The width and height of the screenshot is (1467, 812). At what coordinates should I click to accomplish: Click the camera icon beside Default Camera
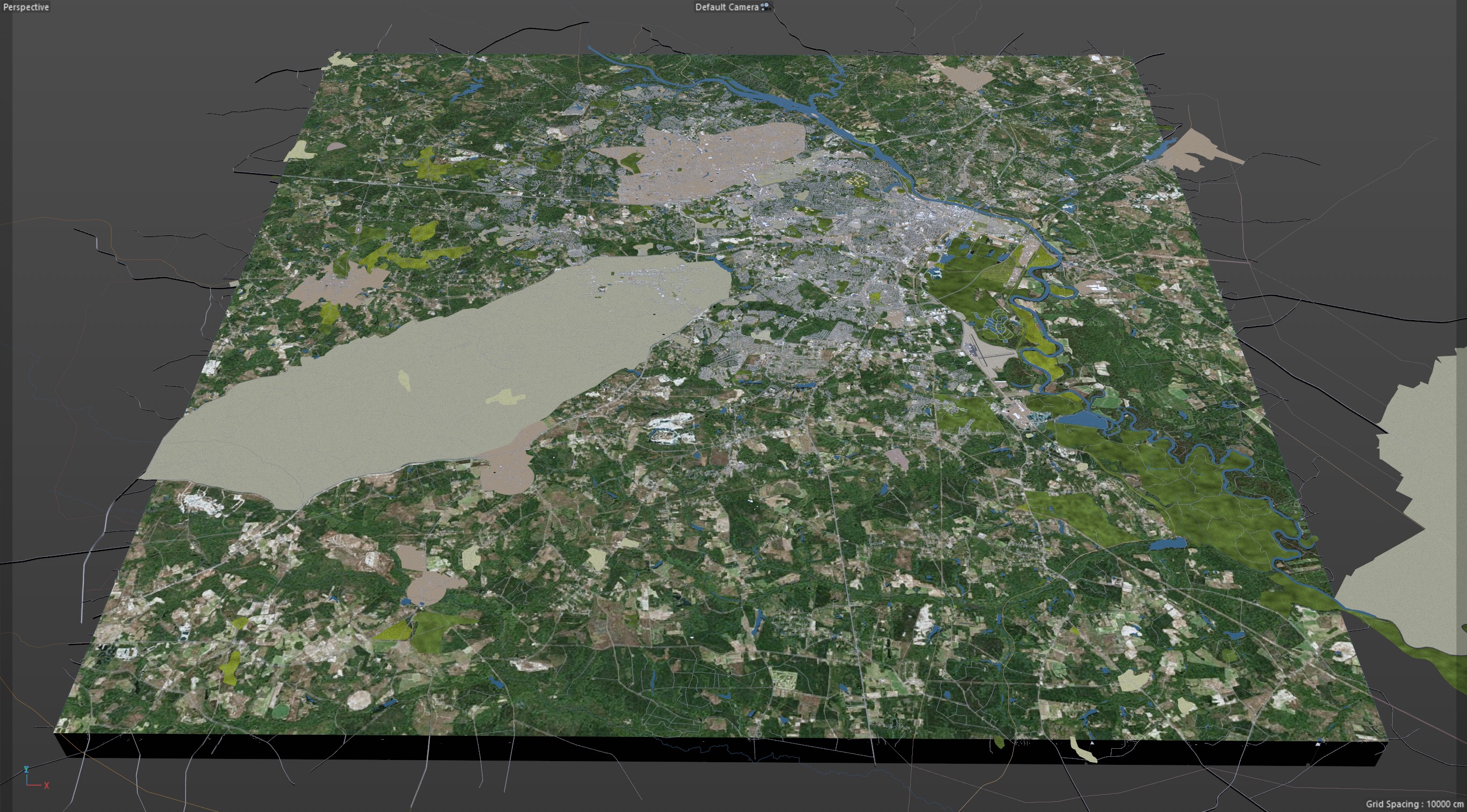pos(765,7)
